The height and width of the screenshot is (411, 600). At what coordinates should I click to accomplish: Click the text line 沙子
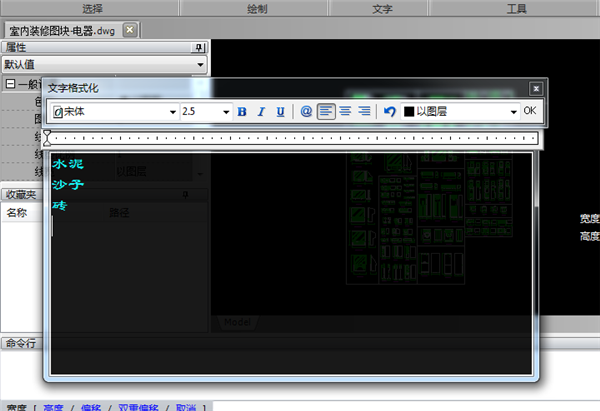click(68, 184)
